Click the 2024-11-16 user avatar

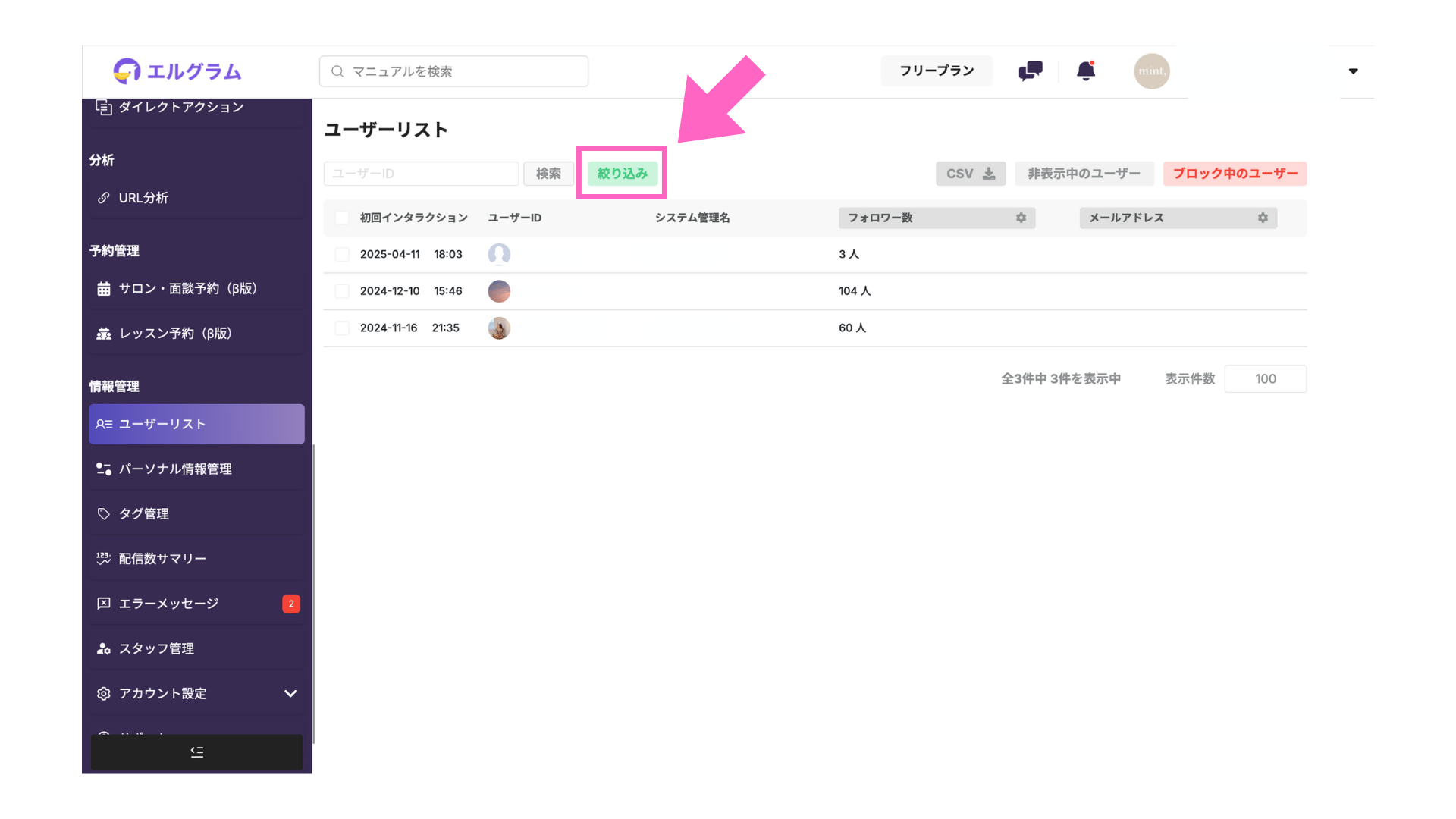pos(499,328)
